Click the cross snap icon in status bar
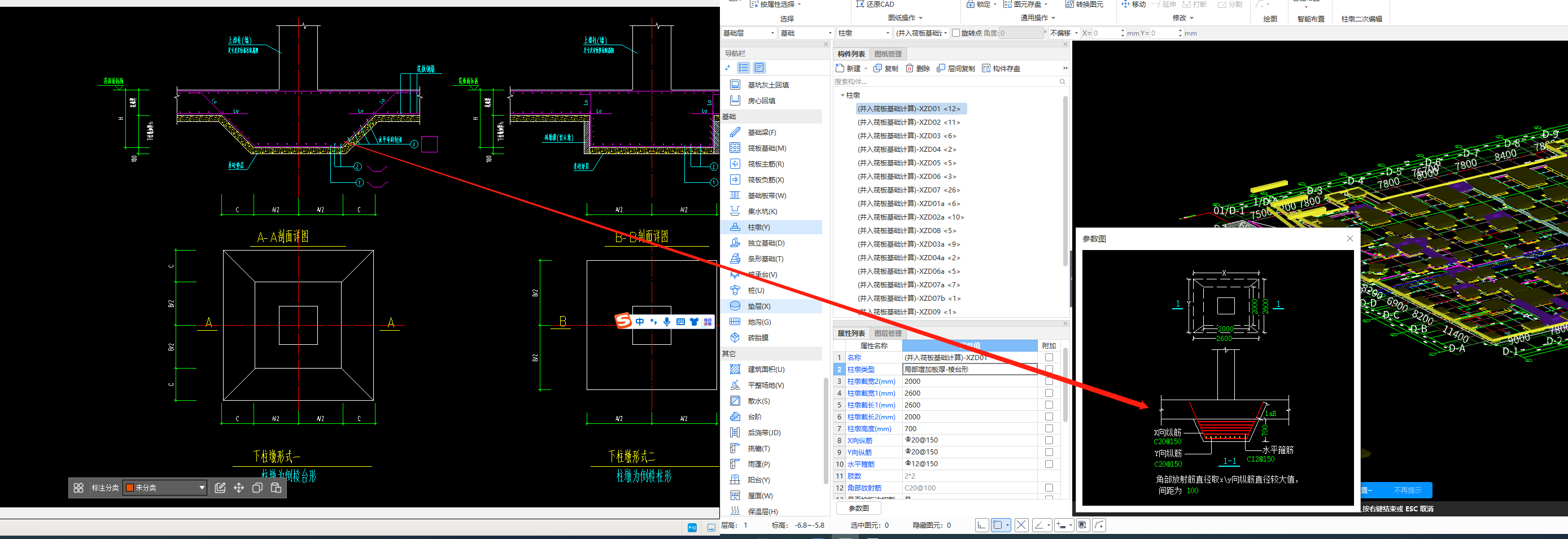Viewport: 1568px width, 539px height. coord(1021,525)
